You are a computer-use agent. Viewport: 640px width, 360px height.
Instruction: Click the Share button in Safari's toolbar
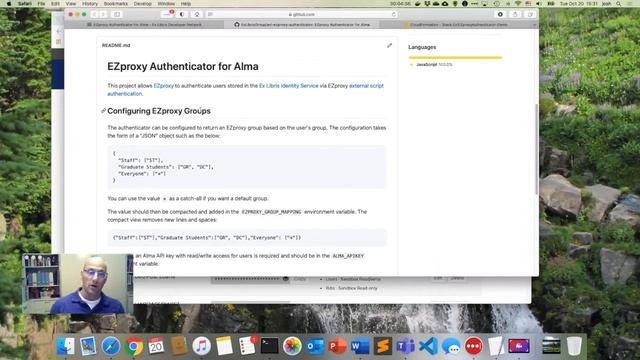click(x=515, y=14)
